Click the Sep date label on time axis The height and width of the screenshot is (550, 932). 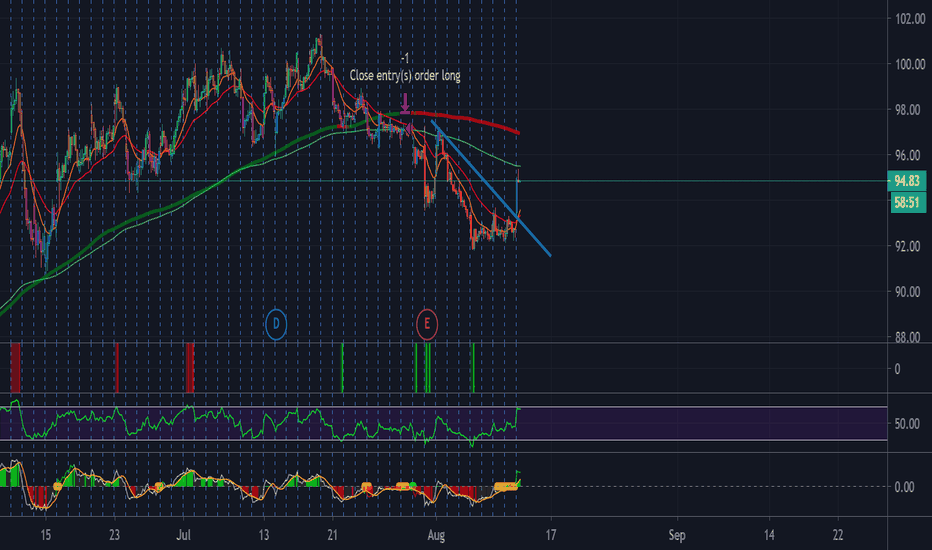pos(677,535)
